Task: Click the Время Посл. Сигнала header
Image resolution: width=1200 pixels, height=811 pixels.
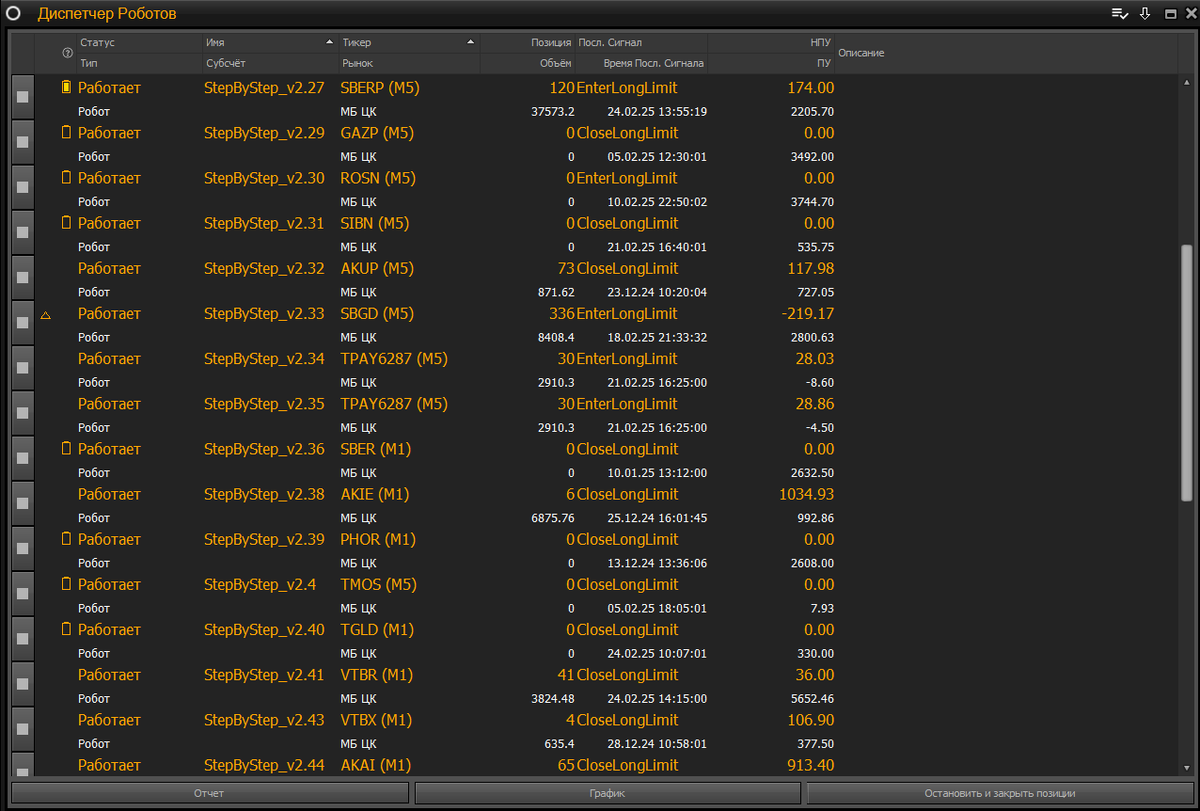Action: click(x=654, y=63)
